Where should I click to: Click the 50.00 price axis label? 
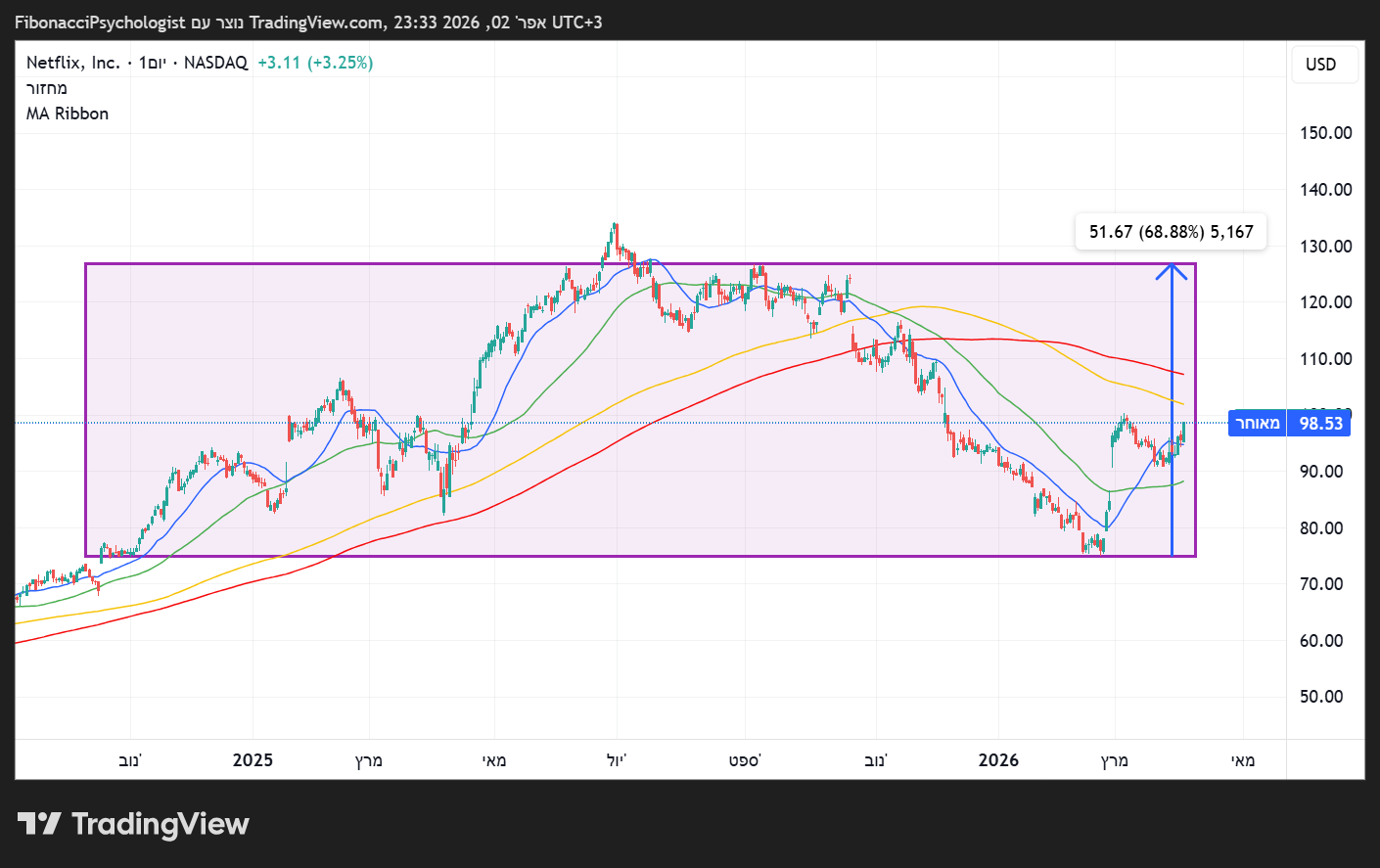[1325, 697]
